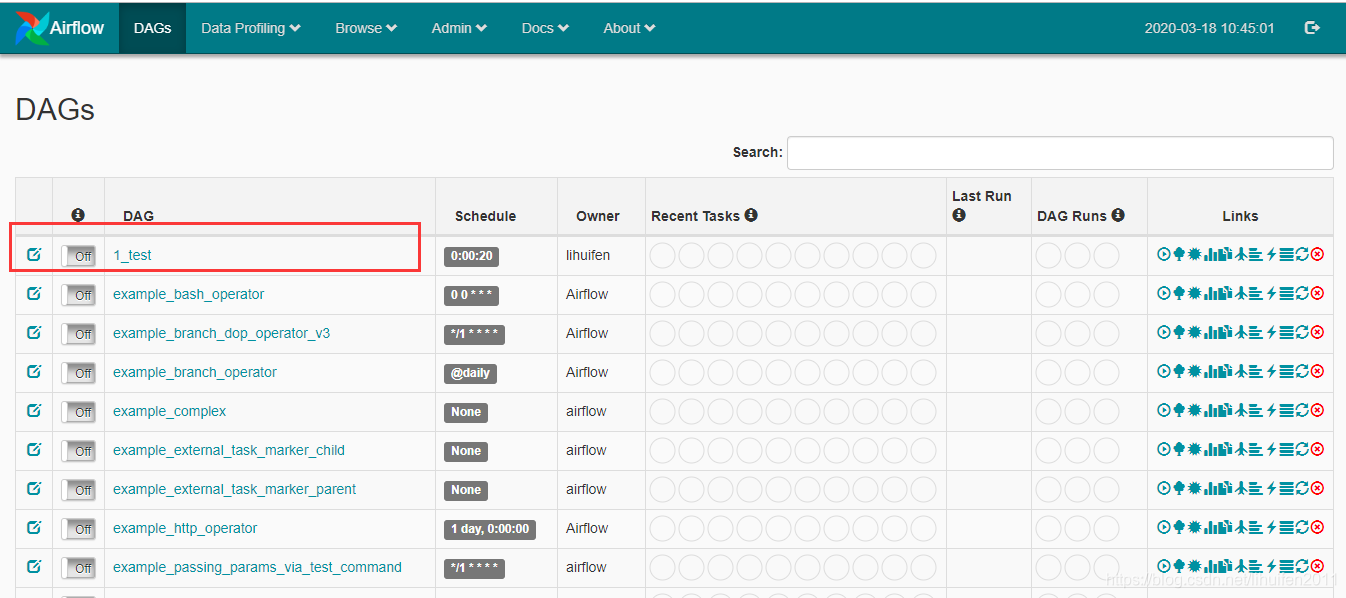The image size is (1346, 598).
Task: Click the logout icon in navbar
Action: point(1313,28)
